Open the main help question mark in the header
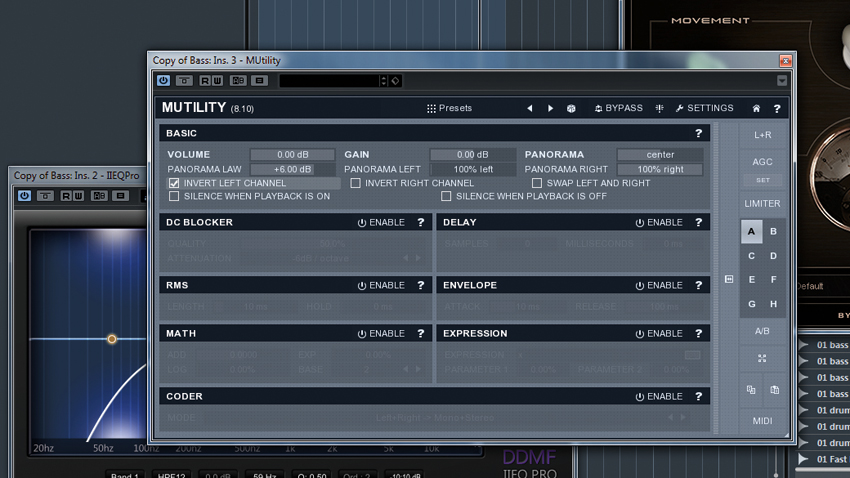The height and width of the screenshot is (478, 850). [x=777, y=108]
